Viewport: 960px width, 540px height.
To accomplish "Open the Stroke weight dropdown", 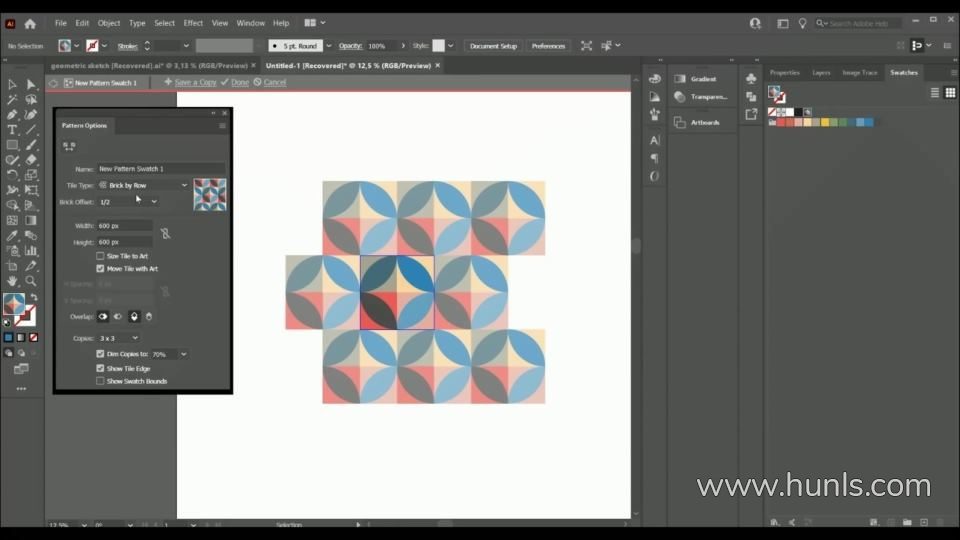I will tap(186, 46).
